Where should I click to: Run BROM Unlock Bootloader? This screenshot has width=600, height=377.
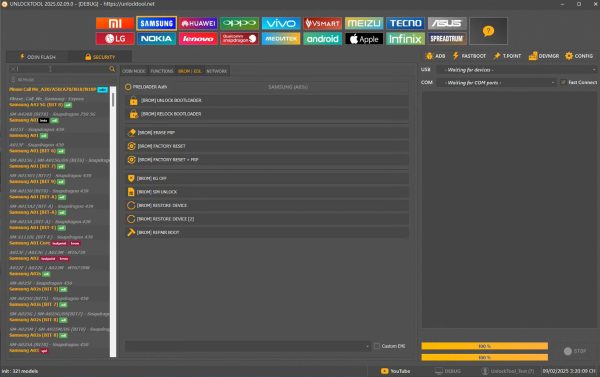point(267,100)
